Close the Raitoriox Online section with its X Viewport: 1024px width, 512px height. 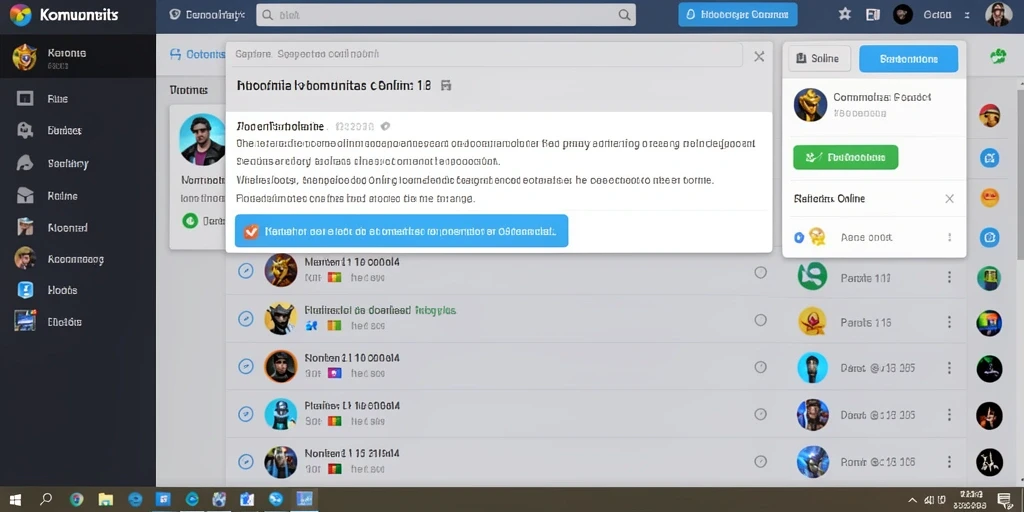click(950, 199)
